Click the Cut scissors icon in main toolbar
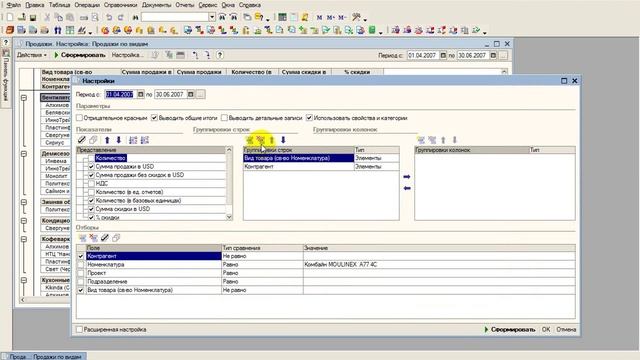Screen dimensions: 640x360 [47, 17]
